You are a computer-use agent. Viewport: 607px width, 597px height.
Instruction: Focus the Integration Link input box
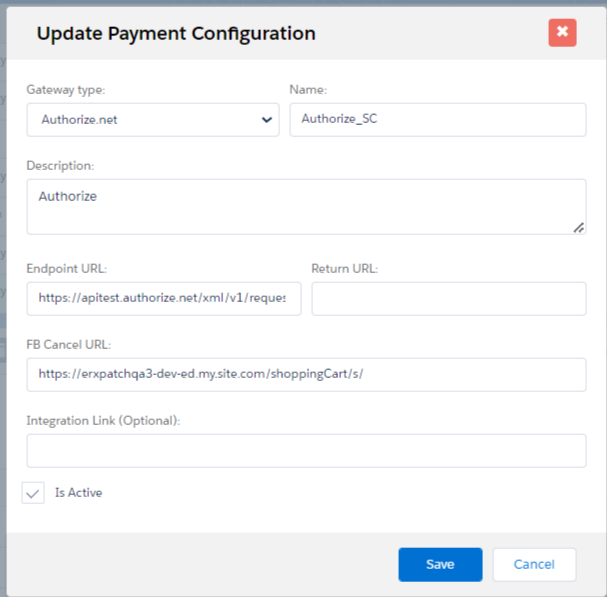coord(306,450)
